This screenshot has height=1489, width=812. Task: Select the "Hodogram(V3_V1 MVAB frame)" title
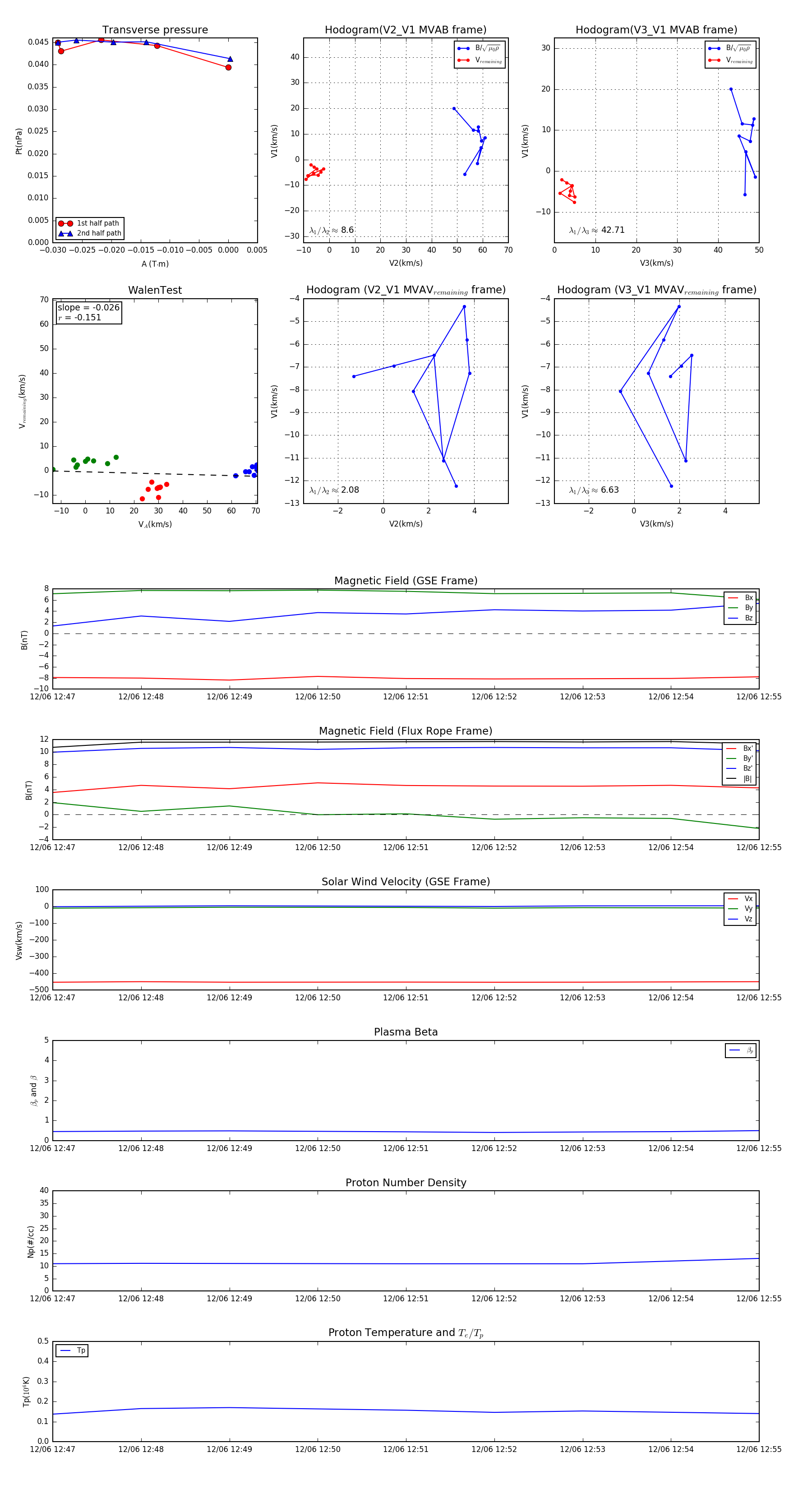(x=656, y=30)
